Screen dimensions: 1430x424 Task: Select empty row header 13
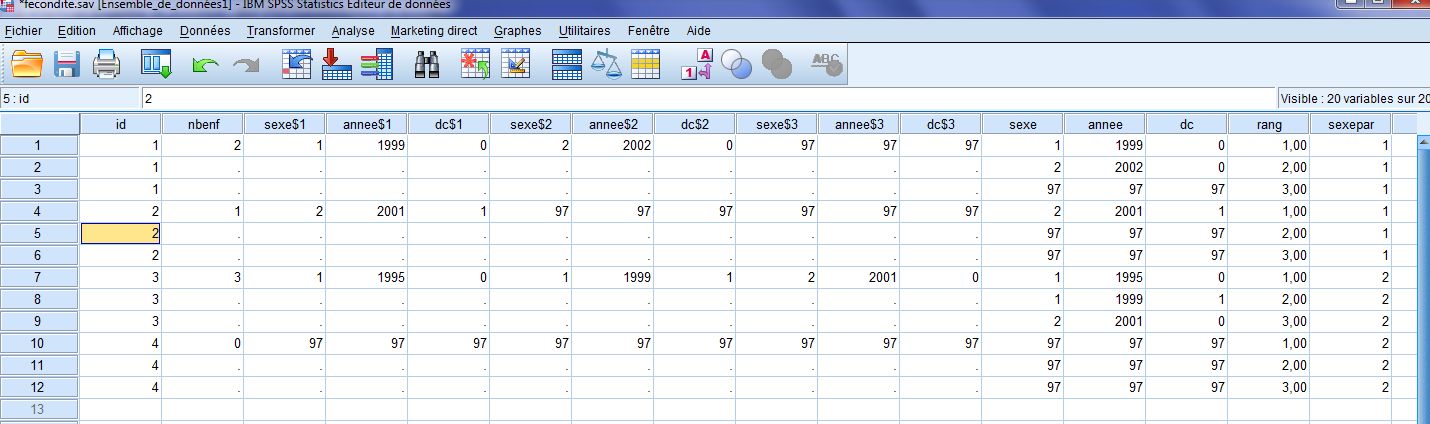pos(39,409)
